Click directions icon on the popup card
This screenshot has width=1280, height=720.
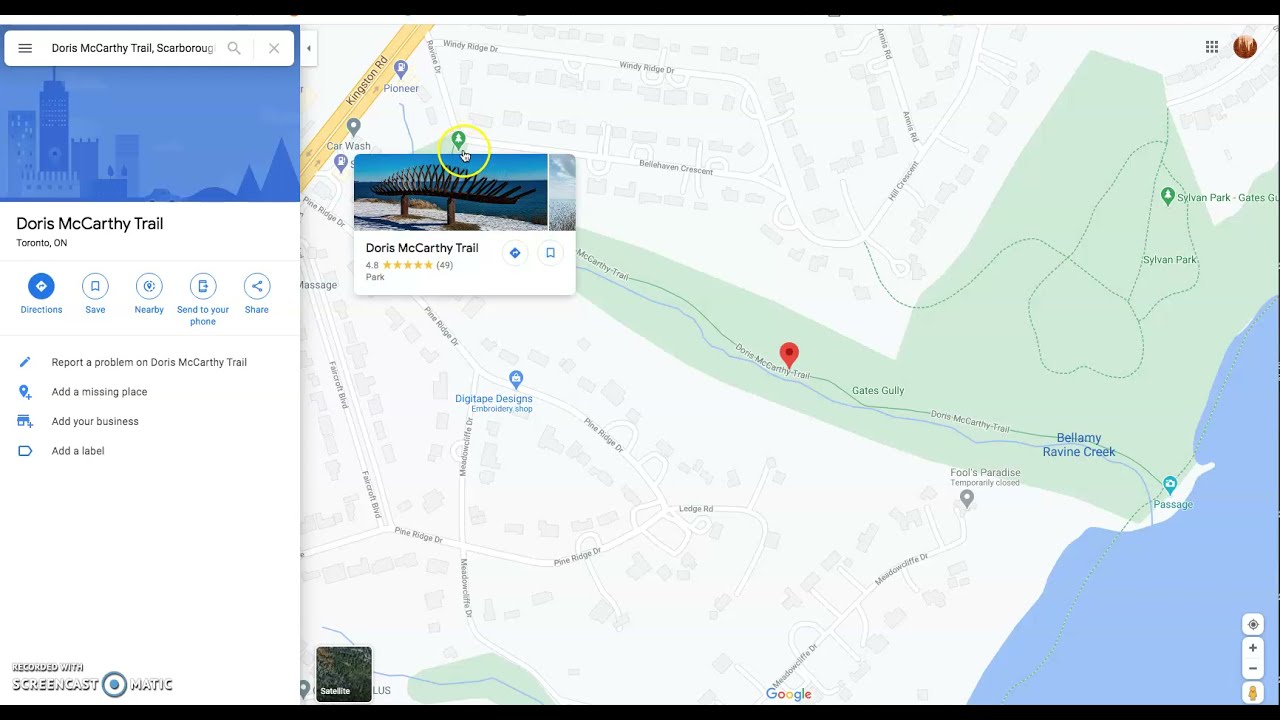[515, 253]
